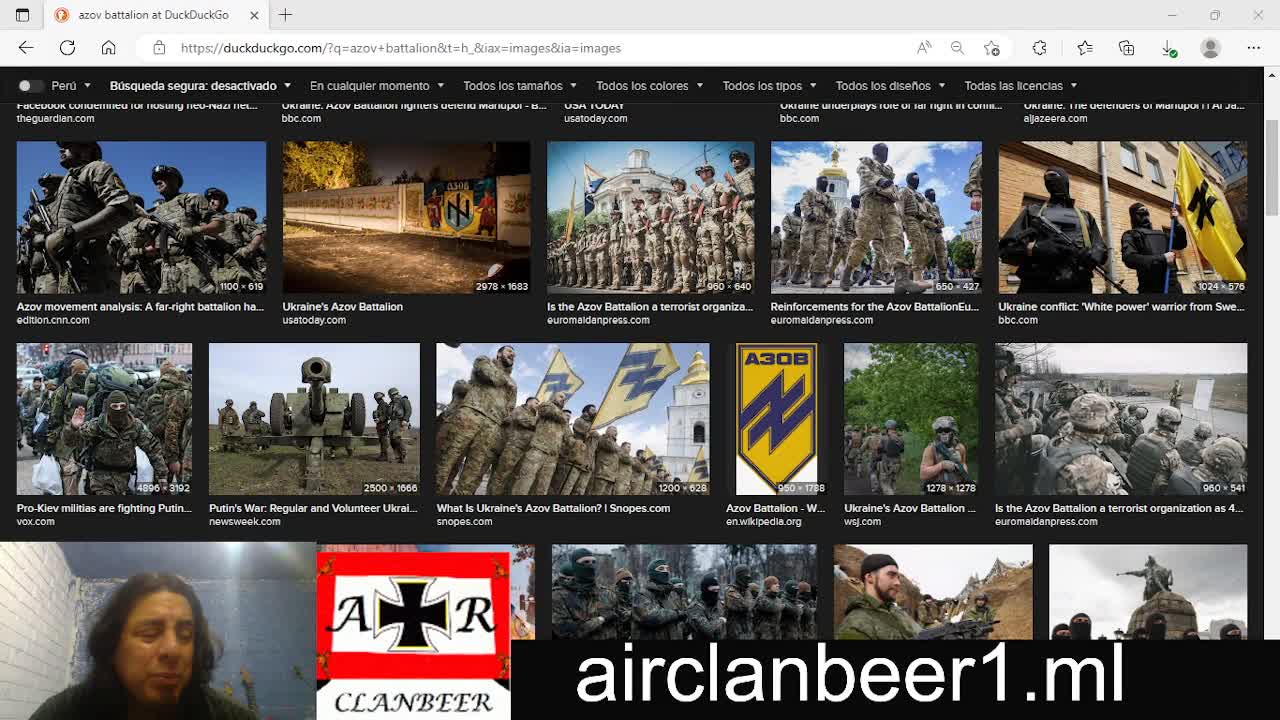Click the zoom out magnifier icon

(957, 48)
